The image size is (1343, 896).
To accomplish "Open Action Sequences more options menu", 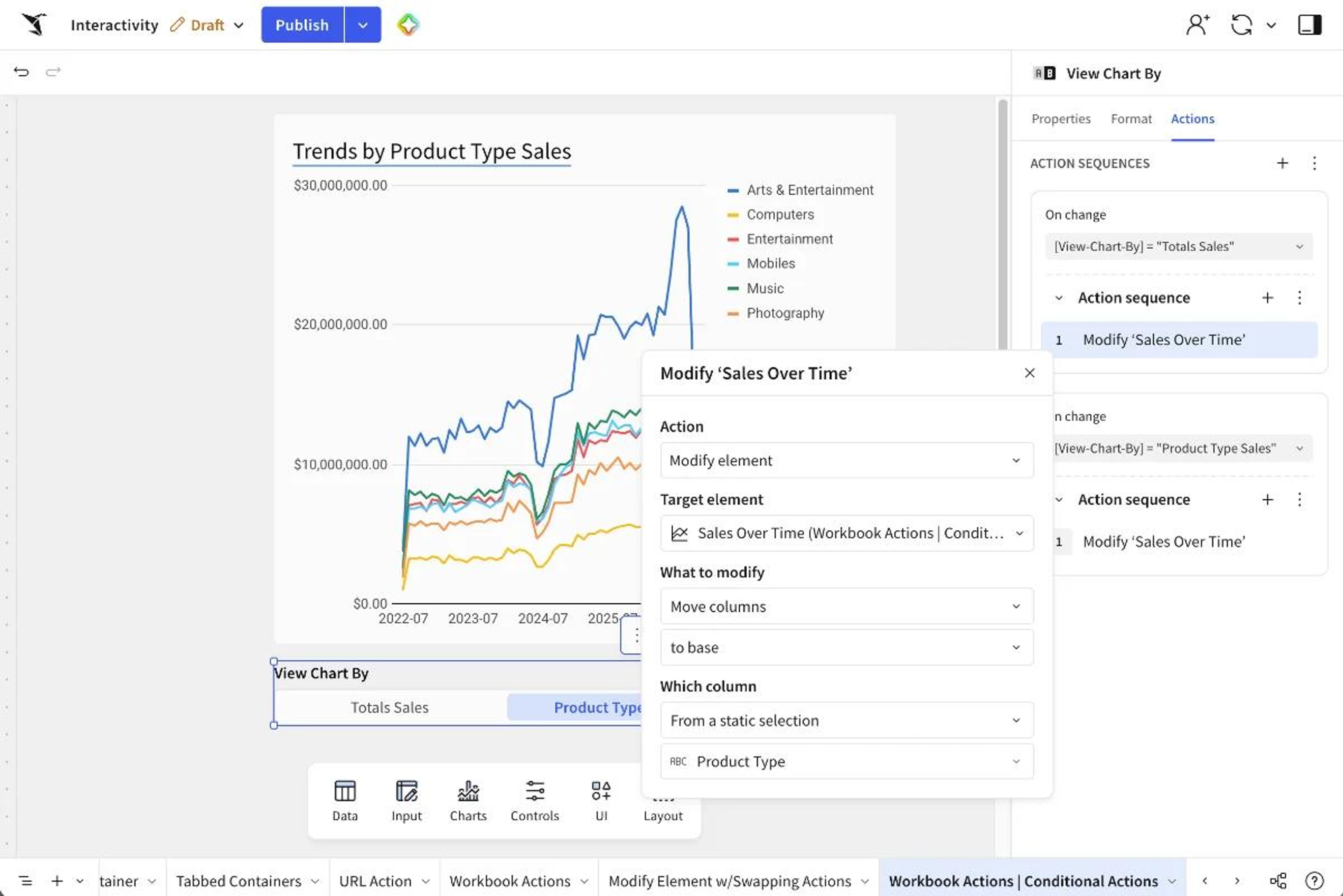I will pyautogui.click(x=1314, y=163).
